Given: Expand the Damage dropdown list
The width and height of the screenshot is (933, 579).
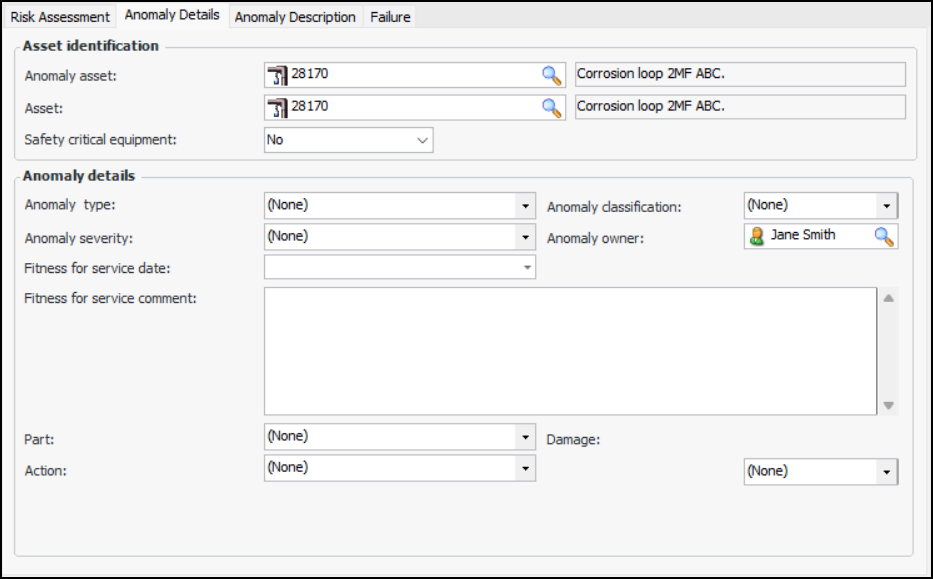Looking at the screenshot, I should tap(886, 472).
